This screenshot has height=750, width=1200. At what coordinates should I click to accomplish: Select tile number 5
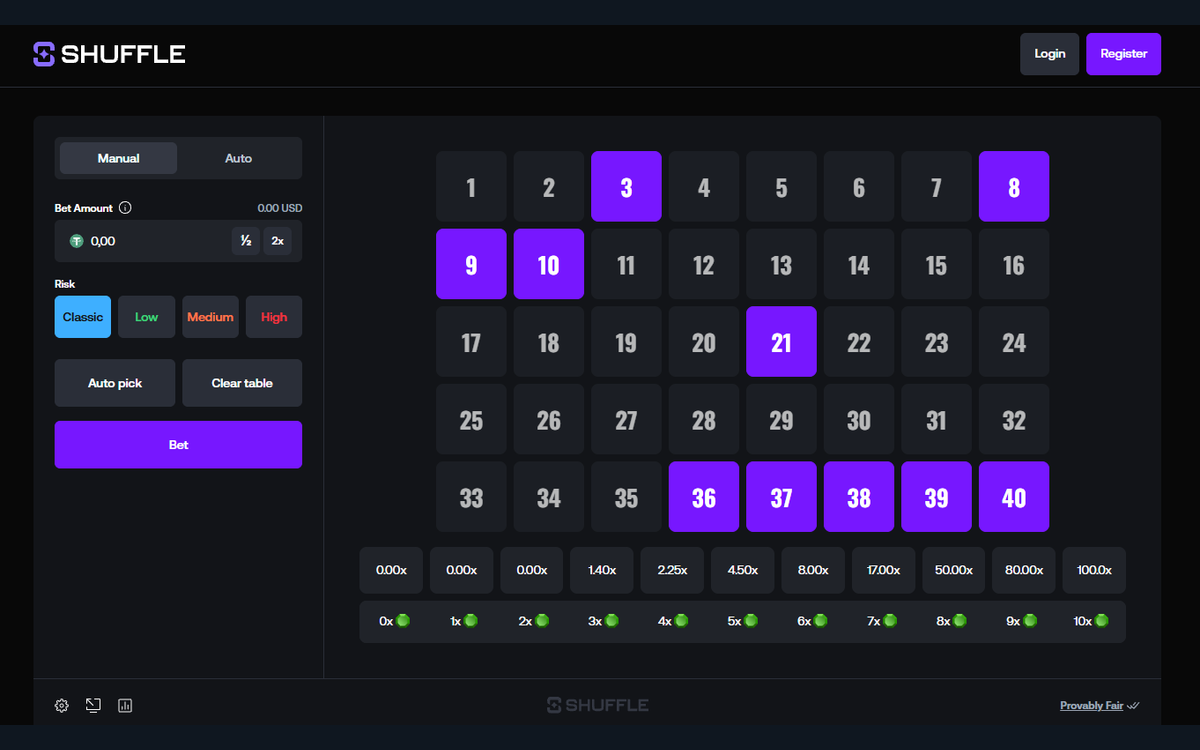781,186
